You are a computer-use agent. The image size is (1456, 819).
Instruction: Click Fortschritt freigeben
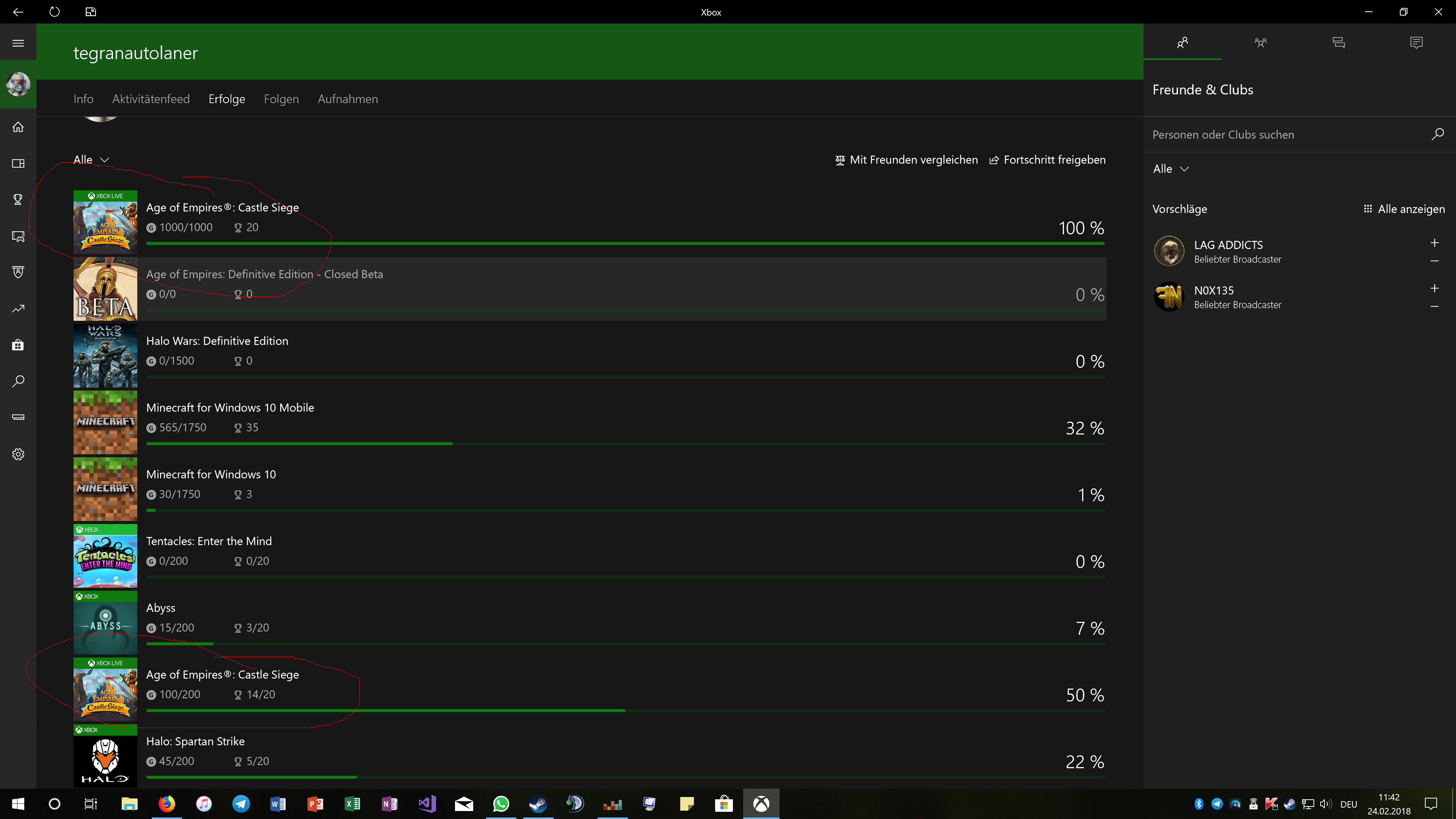1047,160
